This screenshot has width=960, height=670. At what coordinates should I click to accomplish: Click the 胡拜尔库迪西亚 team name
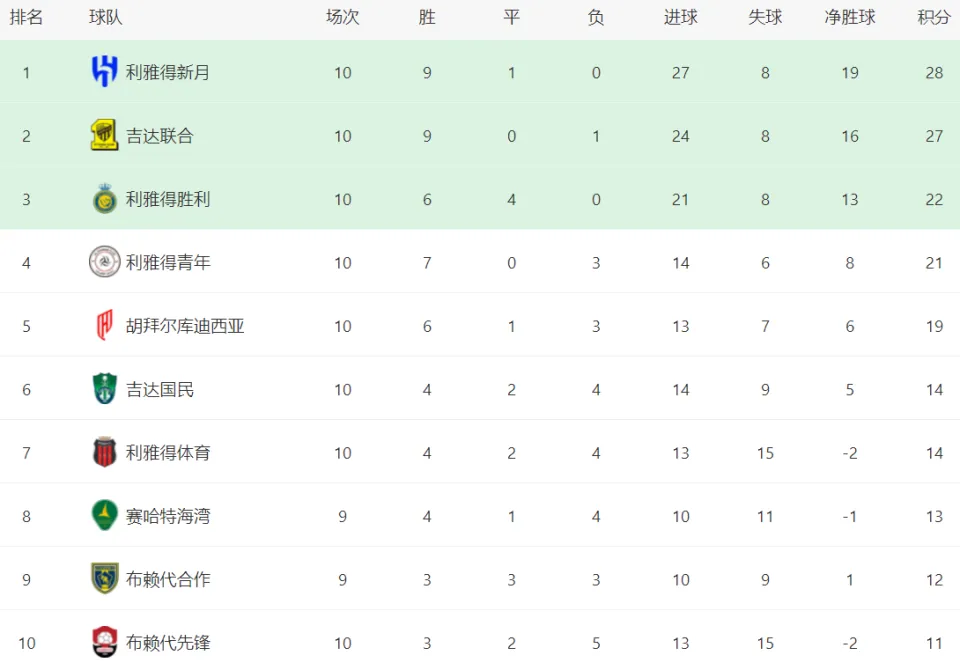(x=185, y=326)
